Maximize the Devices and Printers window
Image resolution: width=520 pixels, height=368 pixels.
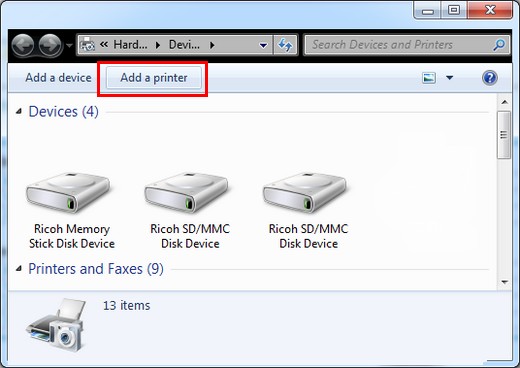(x=454, y=11)
